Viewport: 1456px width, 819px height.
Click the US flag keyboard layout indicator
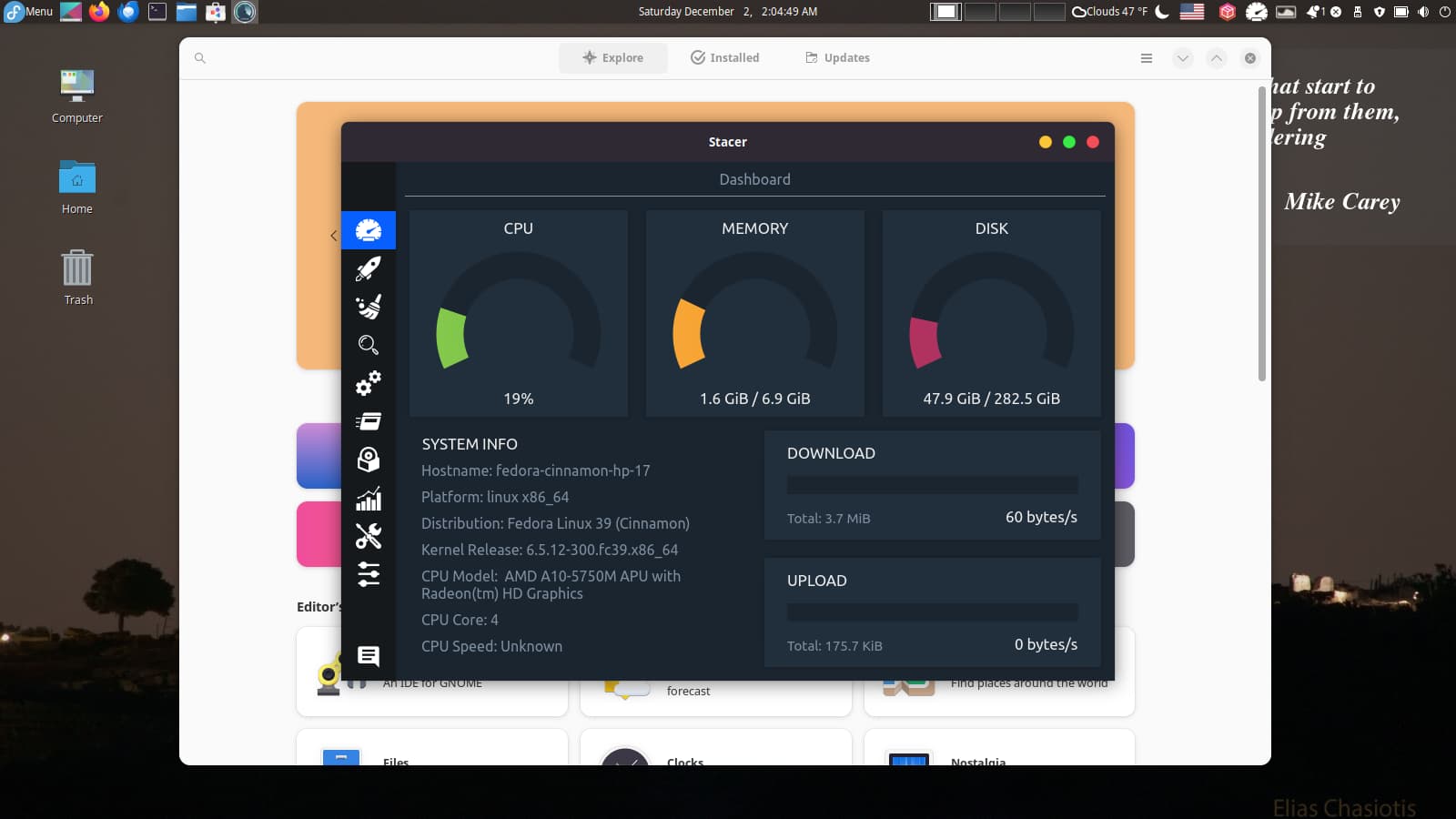pos(1192,12)
